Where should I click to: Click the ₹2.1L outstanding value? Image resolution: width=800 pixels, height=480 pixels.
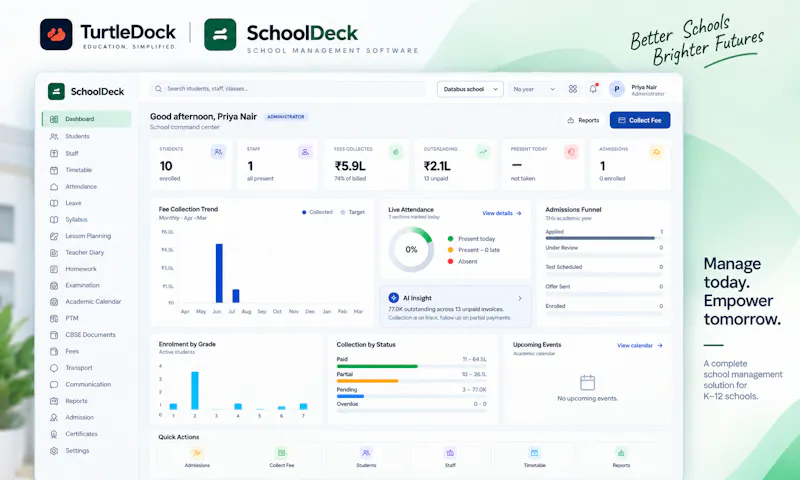coord(437,166)
